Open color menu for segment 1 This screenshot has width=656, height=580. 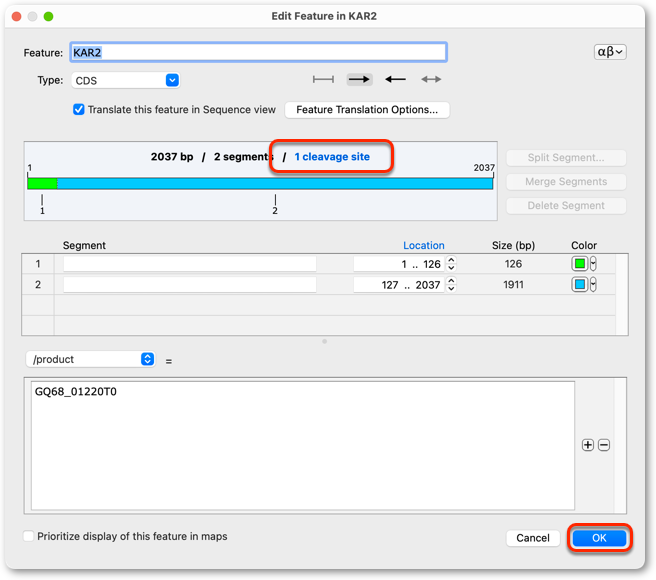(x=593, y=264)
